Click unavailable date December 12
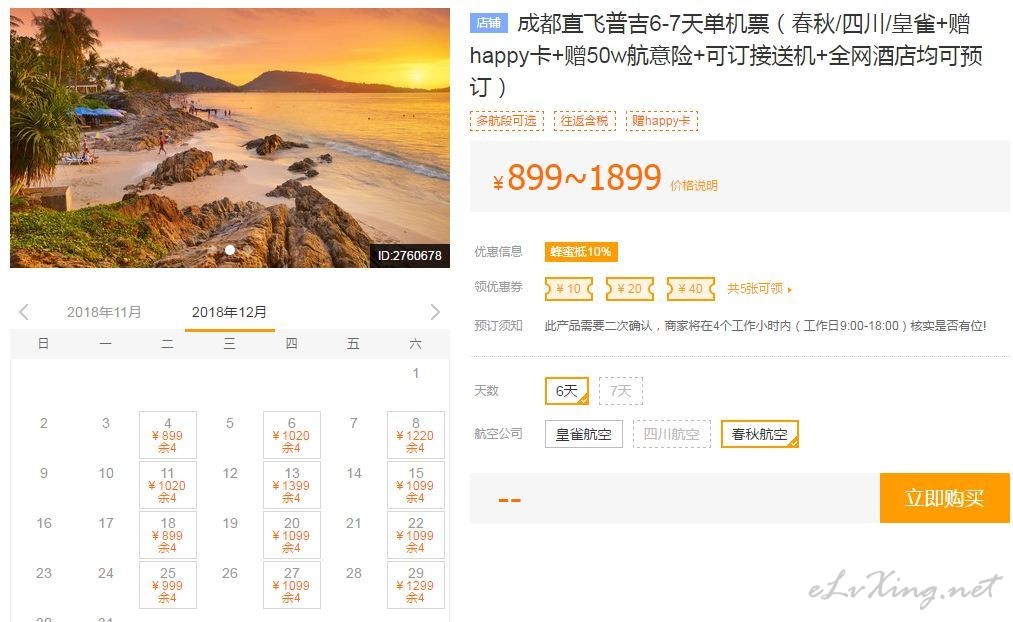The height and width of the screenshot is (622, 1013). [229, 473]
